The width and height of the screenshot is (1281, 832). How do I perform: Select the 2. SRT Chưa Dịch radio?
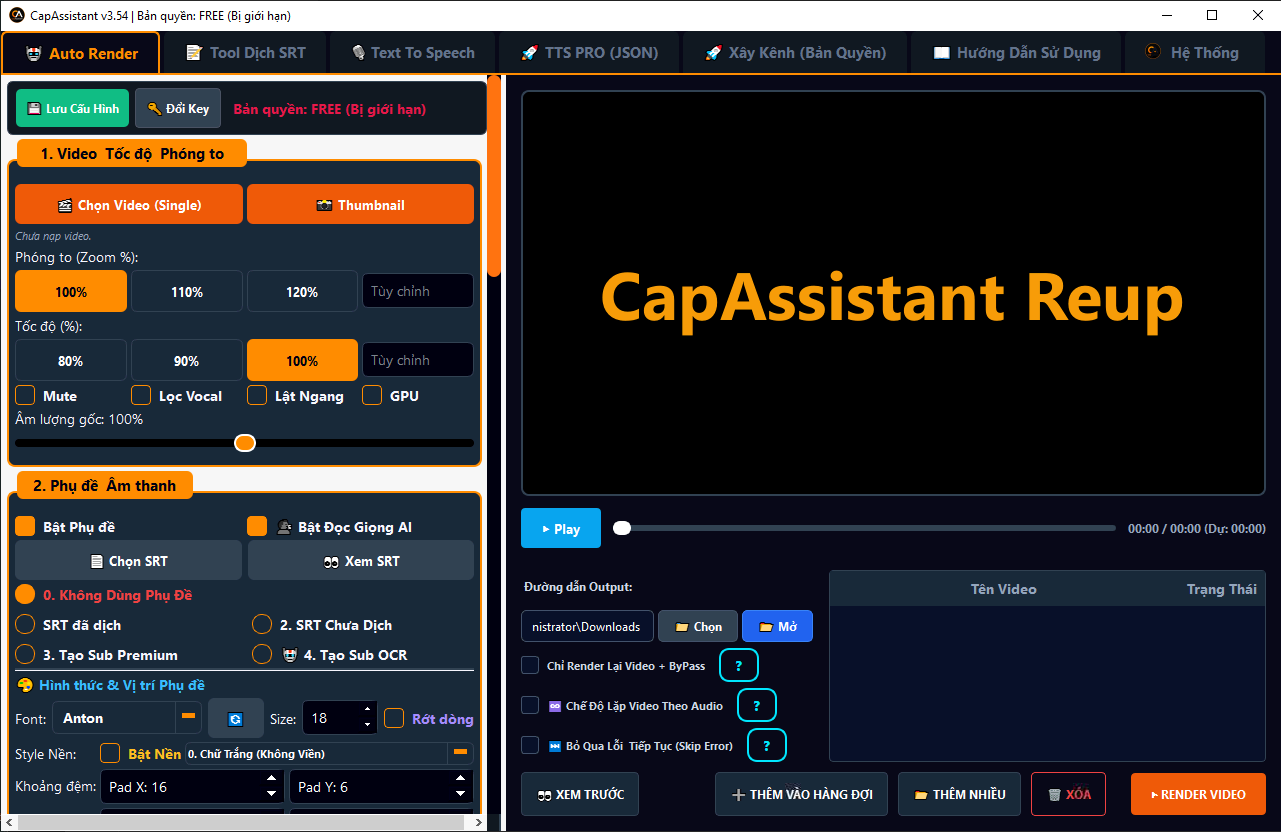click(x=262, y=624)
